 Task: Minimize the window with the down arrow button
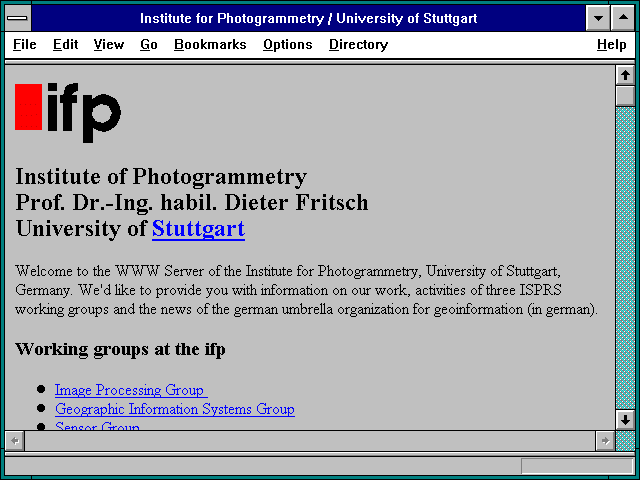click(598, 18)
